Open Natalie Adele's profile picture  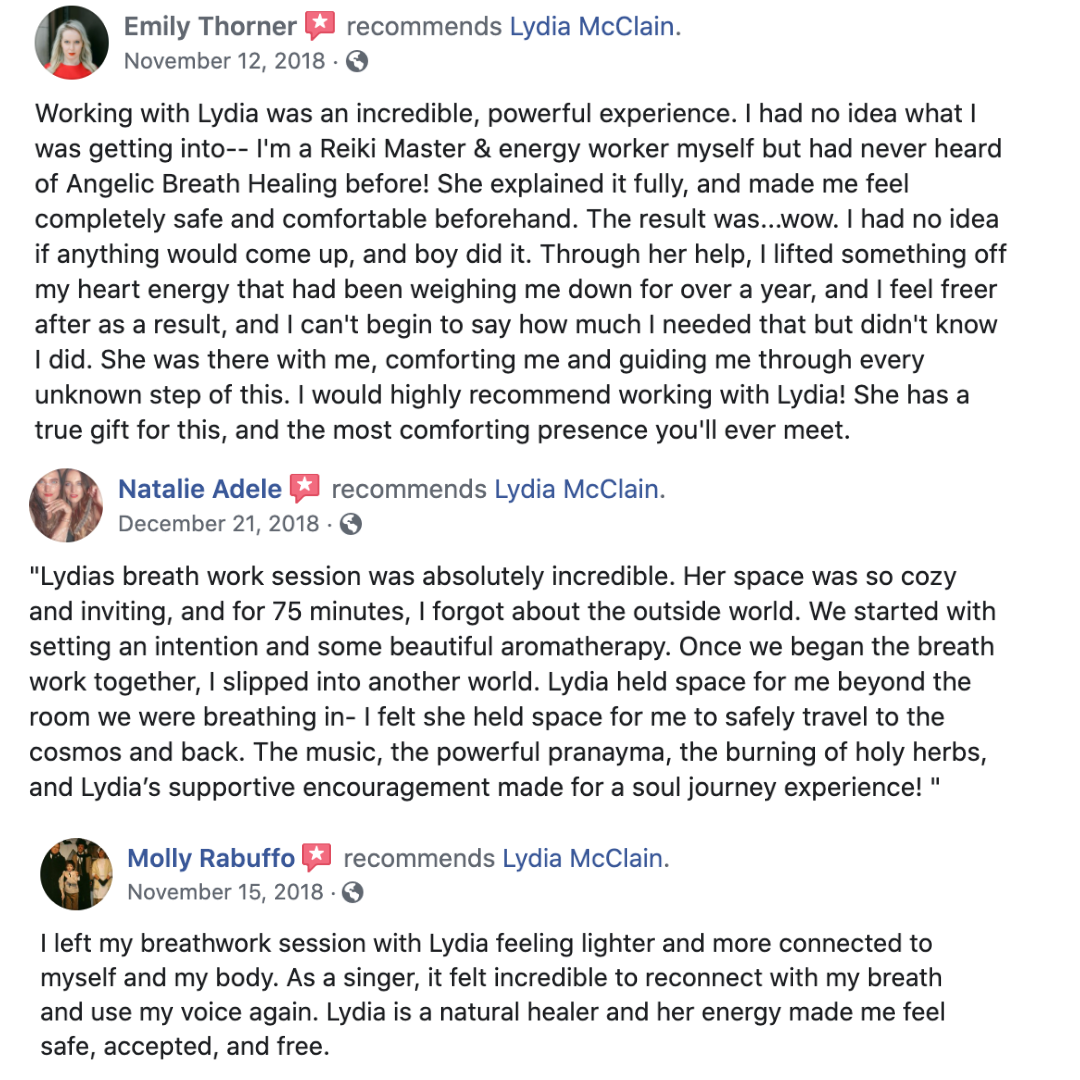coord(66,505)
